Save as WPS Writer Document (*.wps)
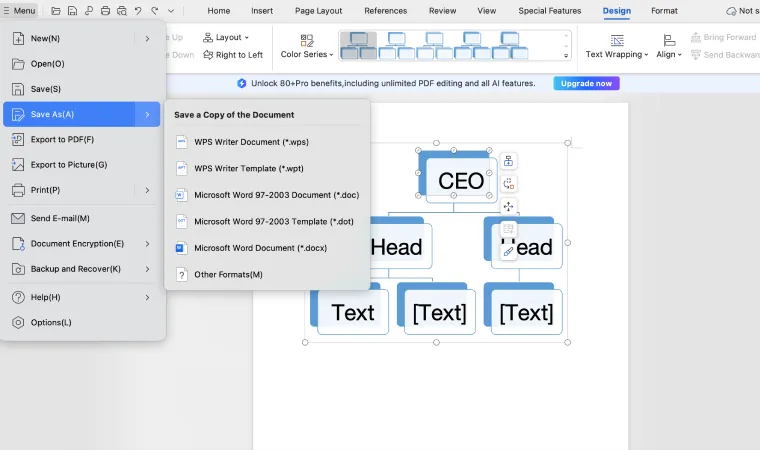 coord(267,142)
